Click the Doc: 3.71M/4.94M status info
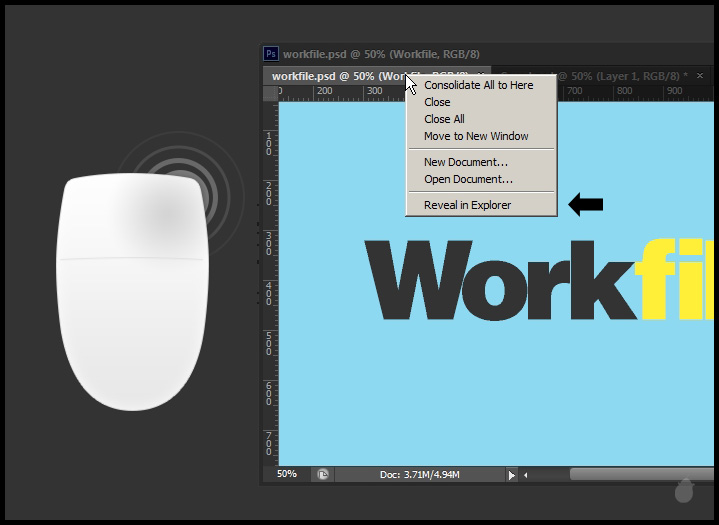 420,474
